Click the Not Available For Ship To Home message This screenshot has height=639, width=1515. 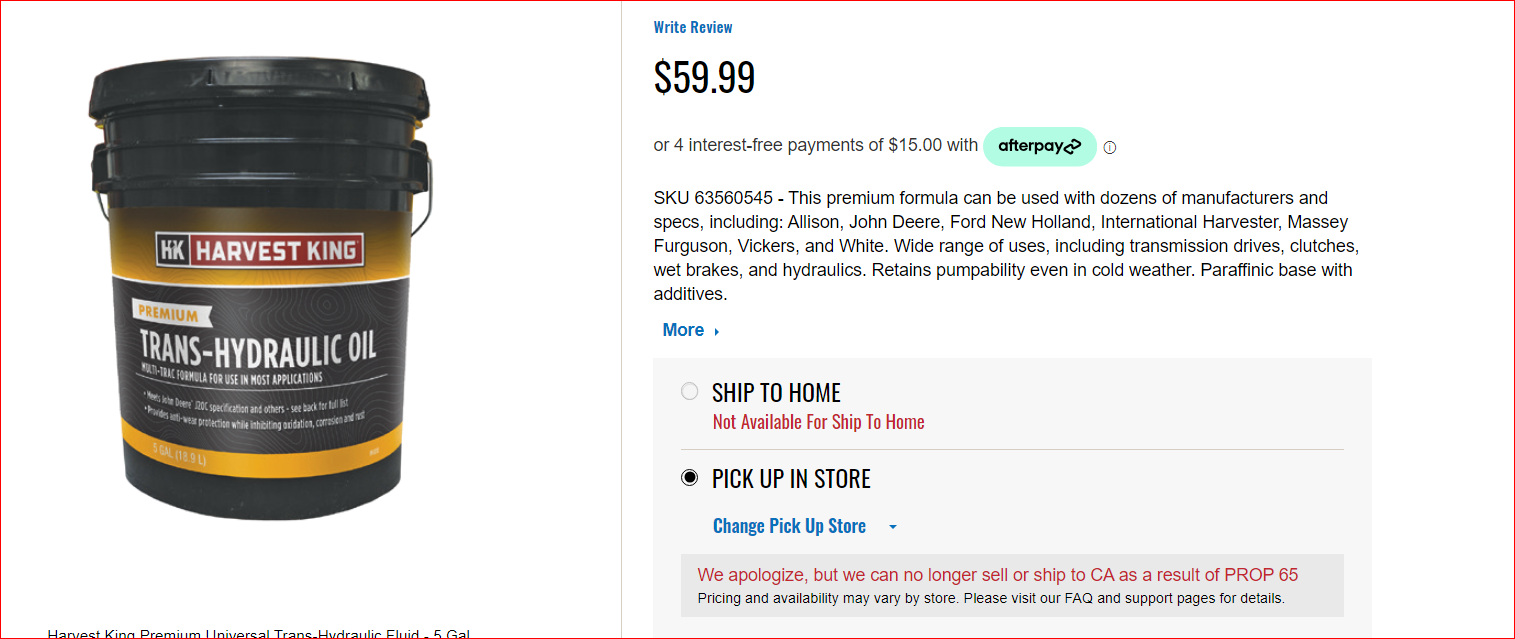pyautogui.click(x=818, y=422)
